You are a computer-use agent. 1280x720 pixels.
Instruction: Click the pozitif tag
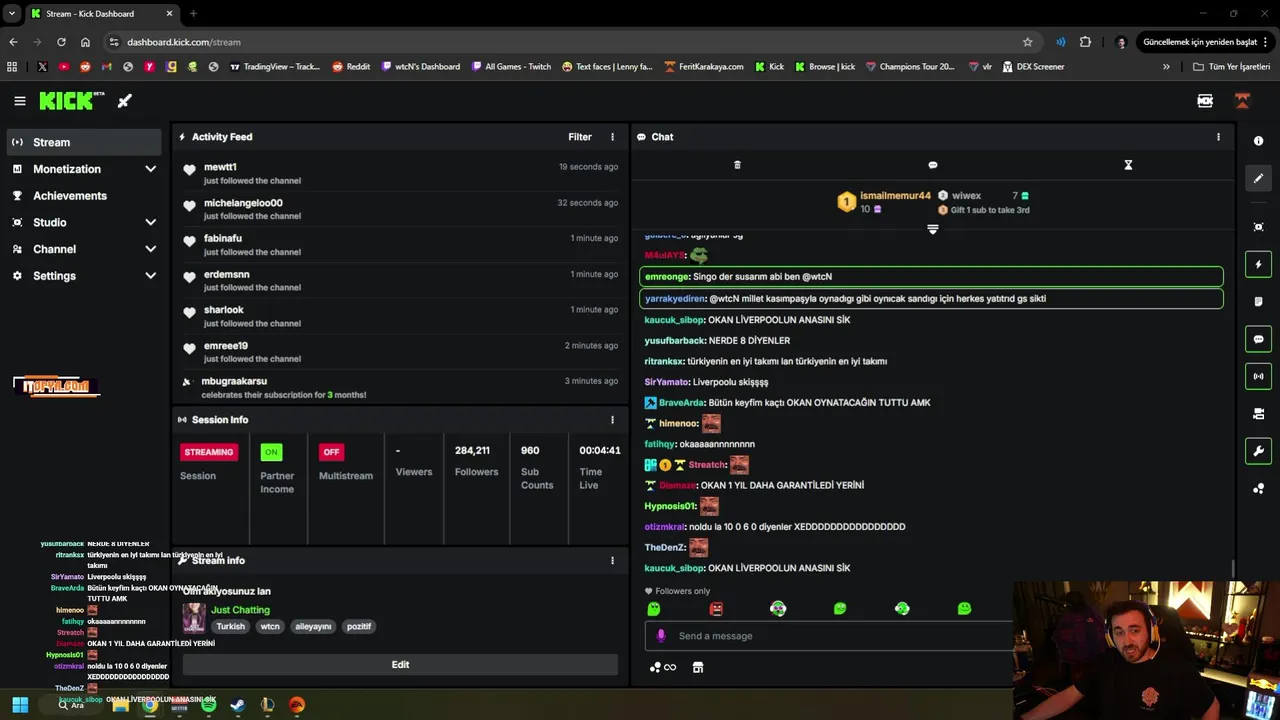359,627
